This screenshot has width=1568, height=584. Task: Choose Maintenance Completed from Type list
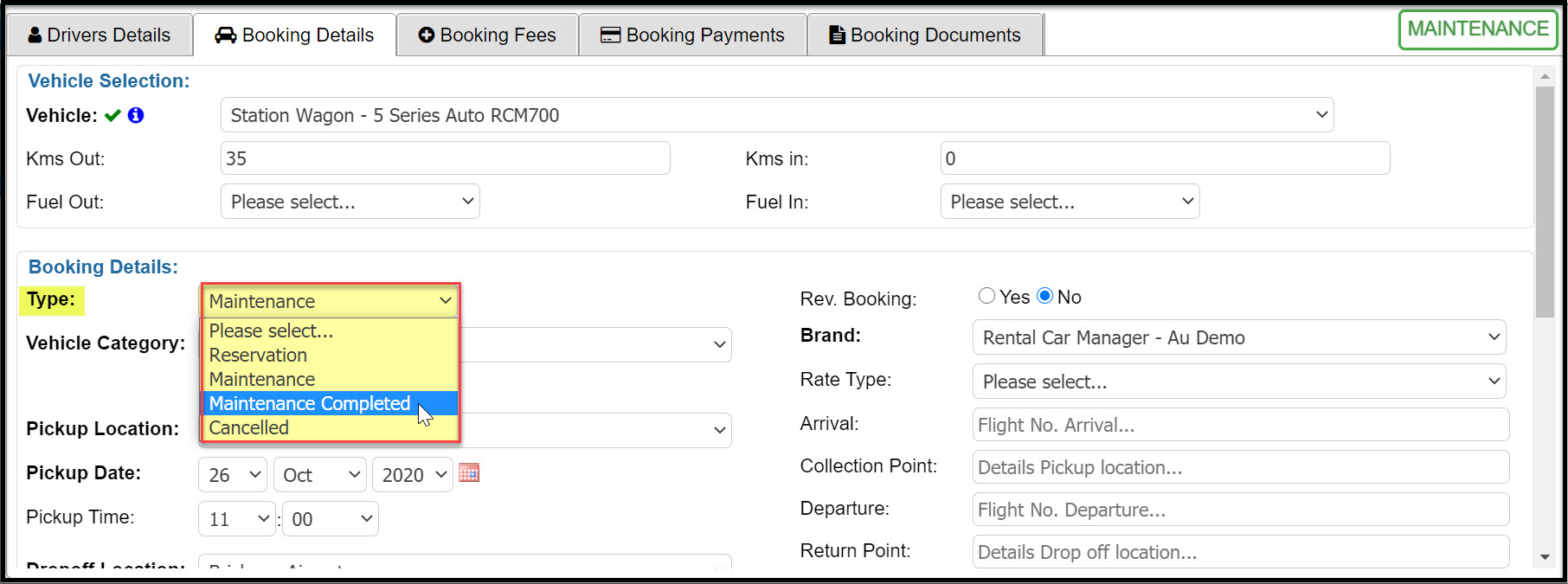click(310, 403)
